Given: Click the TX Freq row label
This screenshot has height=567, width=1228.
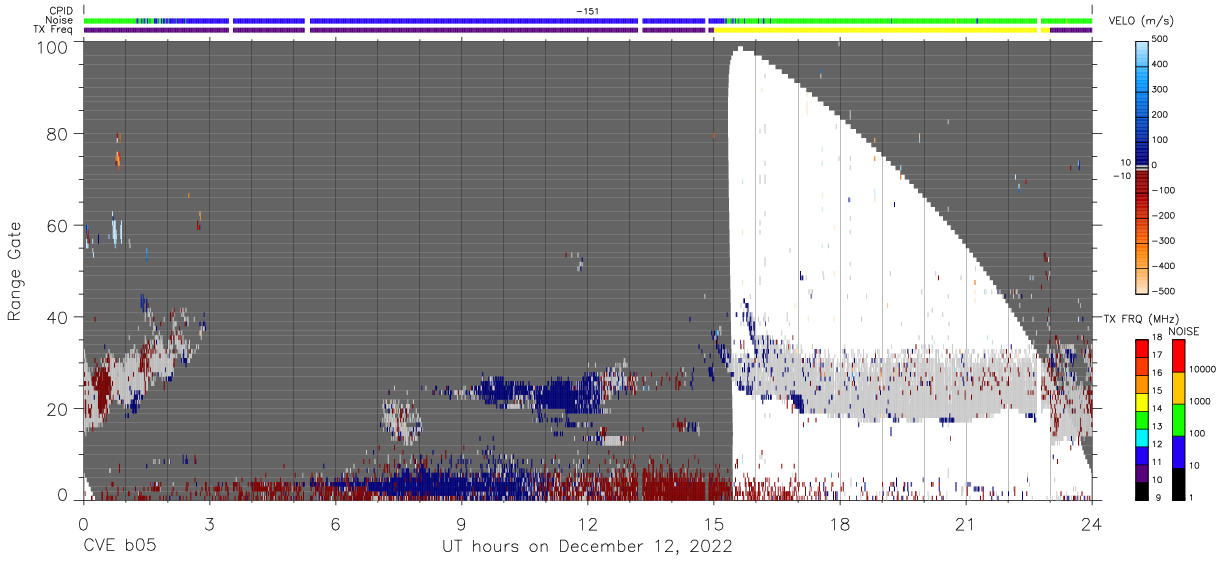Looking at the screenshot, I should pos(54,30).
